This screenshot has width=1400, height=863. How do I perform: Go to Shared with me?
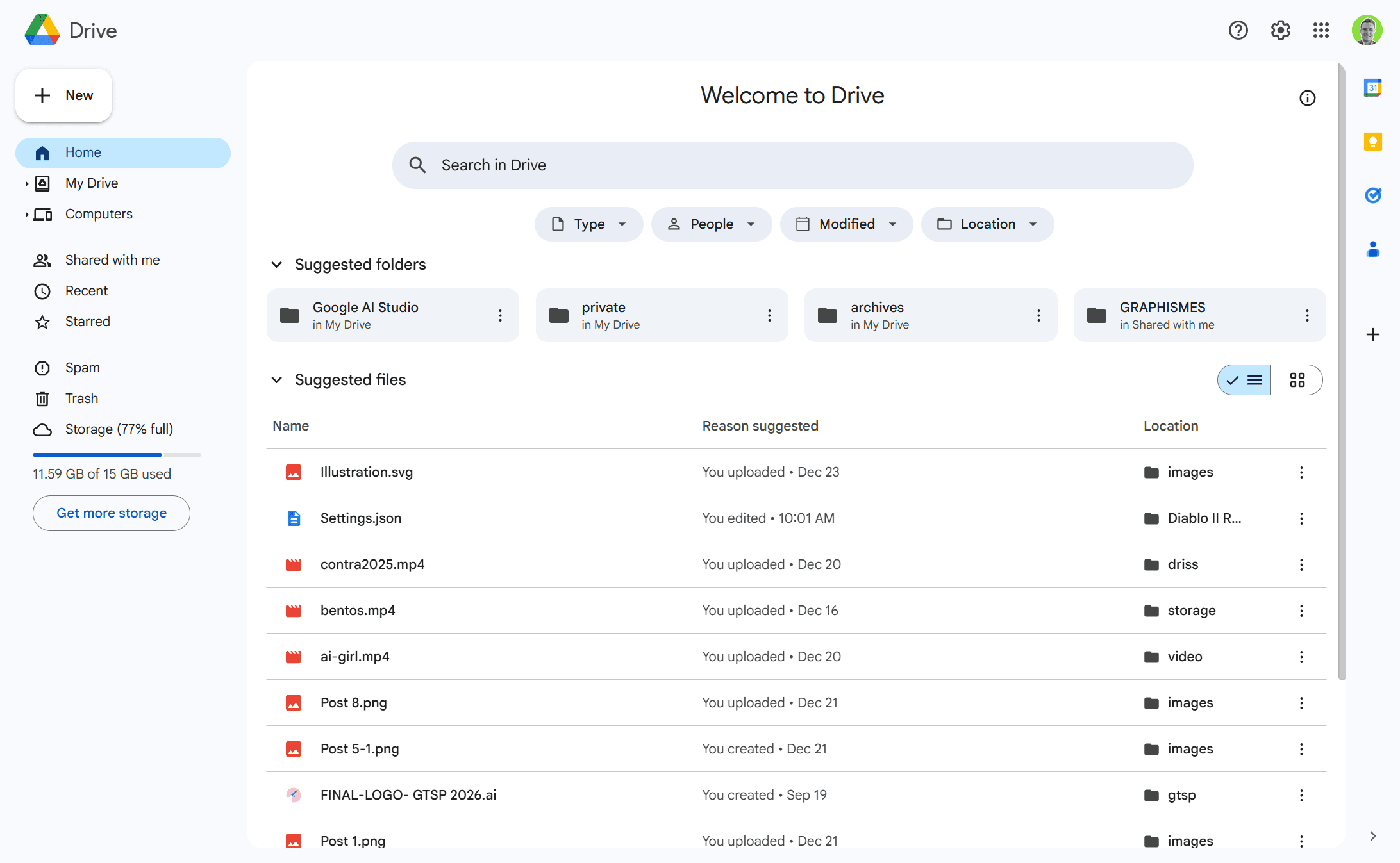click(112, 260)
